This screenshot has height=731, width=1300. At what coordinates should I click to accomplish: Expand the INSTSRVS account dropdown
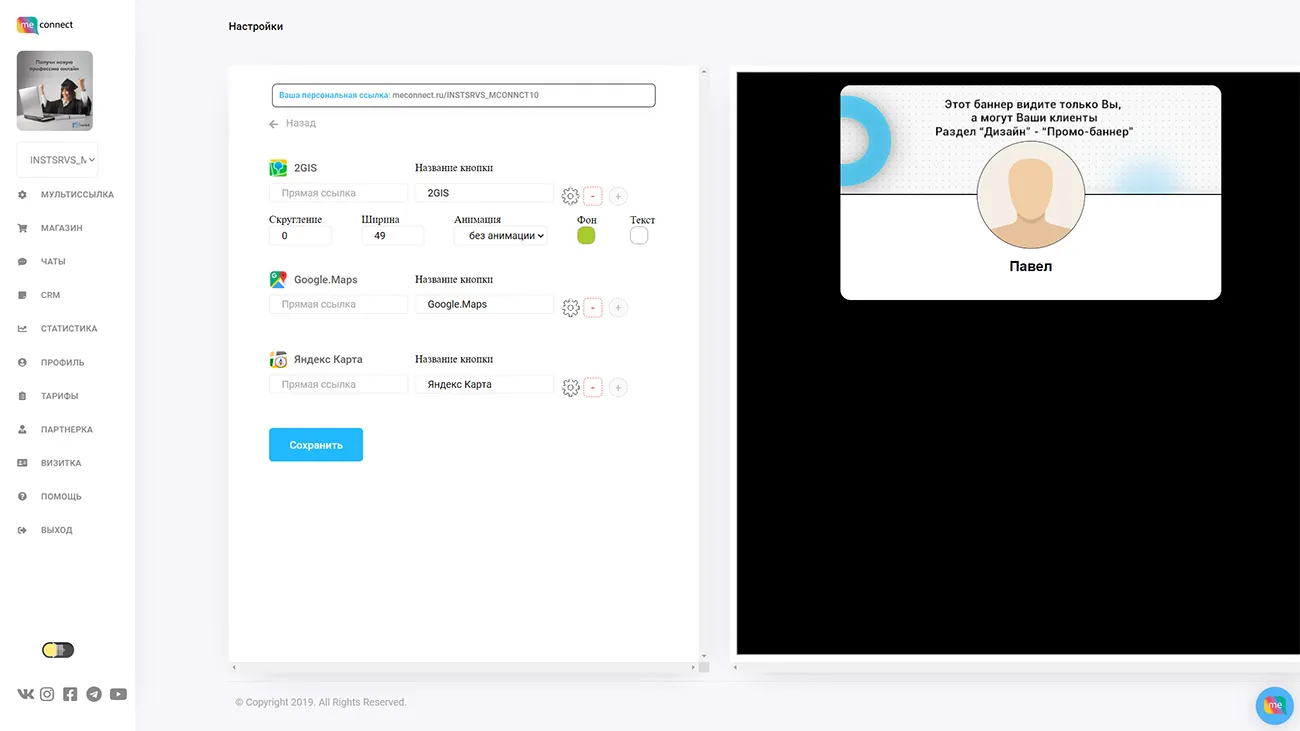point(57,160)
